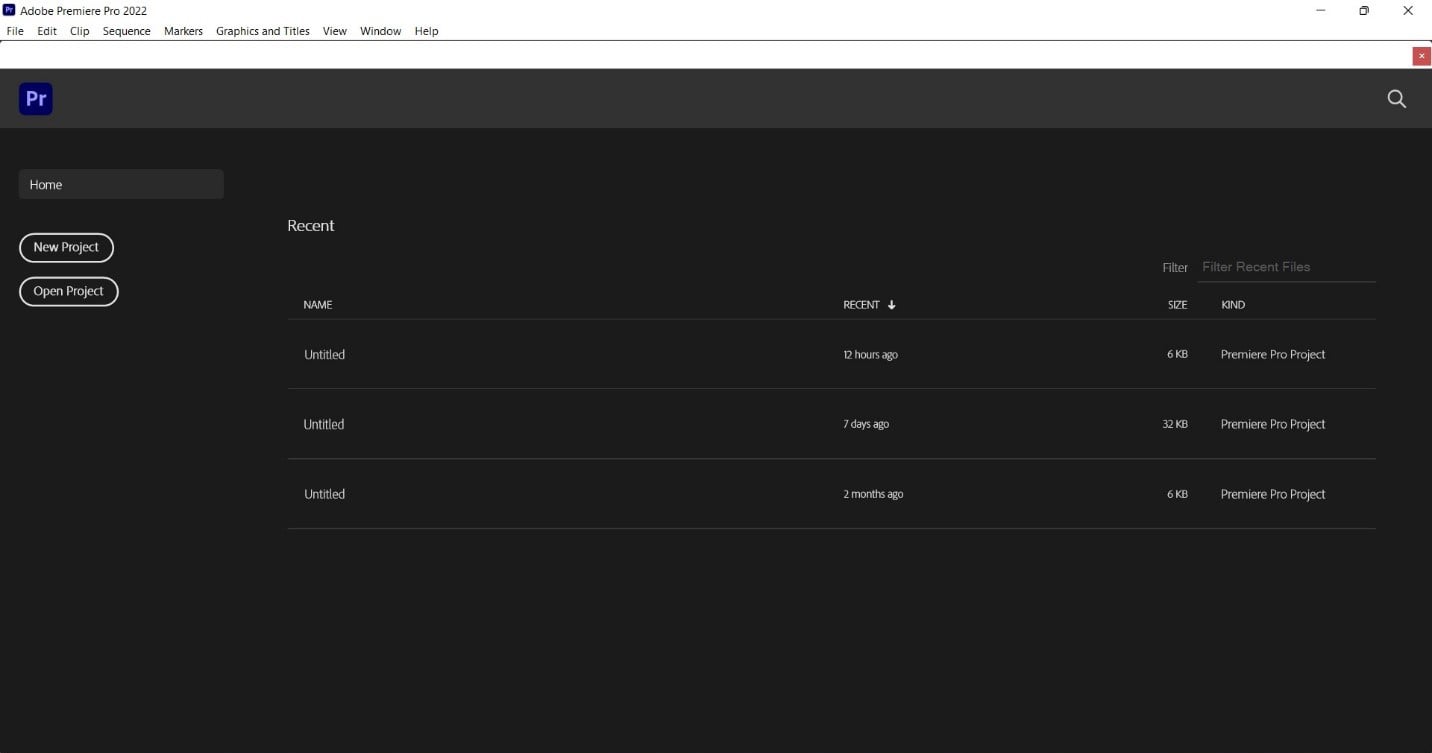Click the 32 KB size cell
Viewport: 1432px width, 753px height.
[x=1175, y=424]
